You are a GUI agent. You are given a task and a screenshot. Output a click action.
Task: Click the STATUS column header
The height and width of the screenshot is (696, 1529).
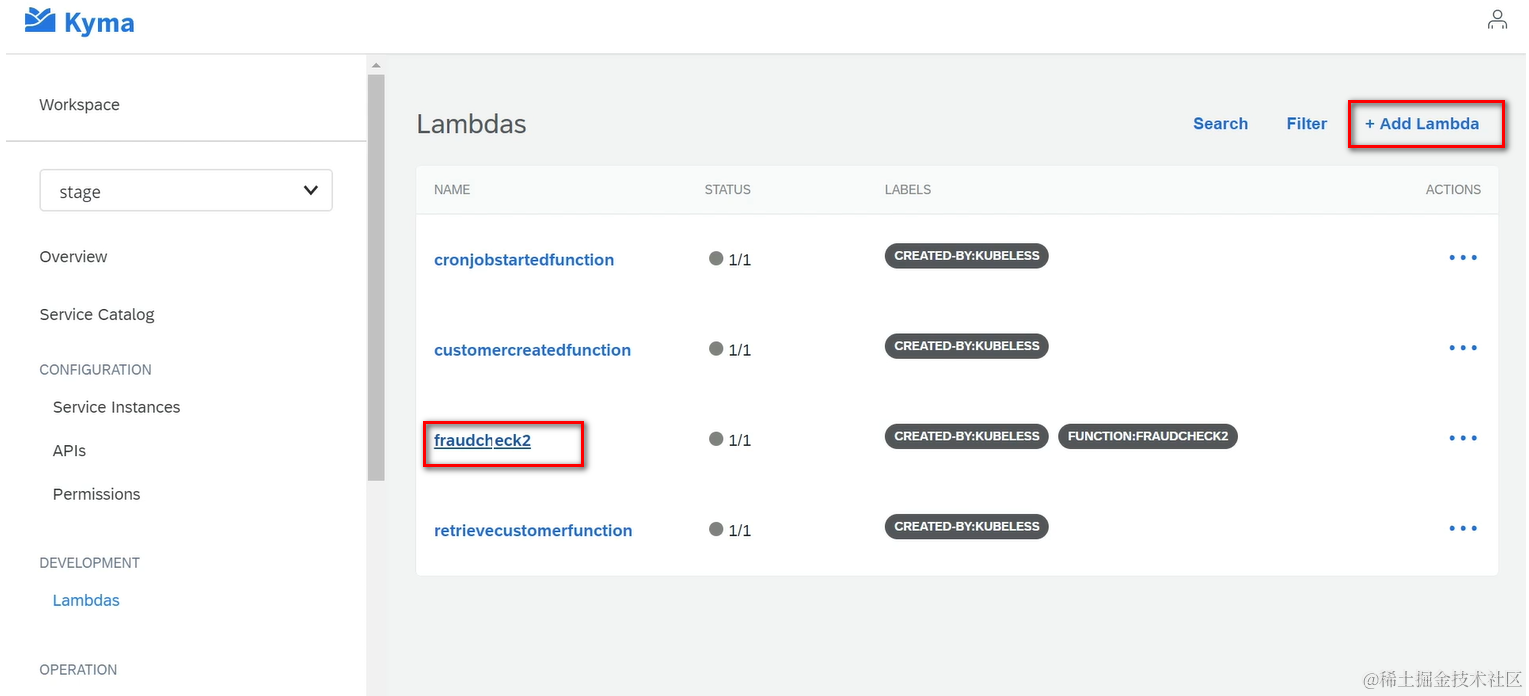click(x=727, y=189)
